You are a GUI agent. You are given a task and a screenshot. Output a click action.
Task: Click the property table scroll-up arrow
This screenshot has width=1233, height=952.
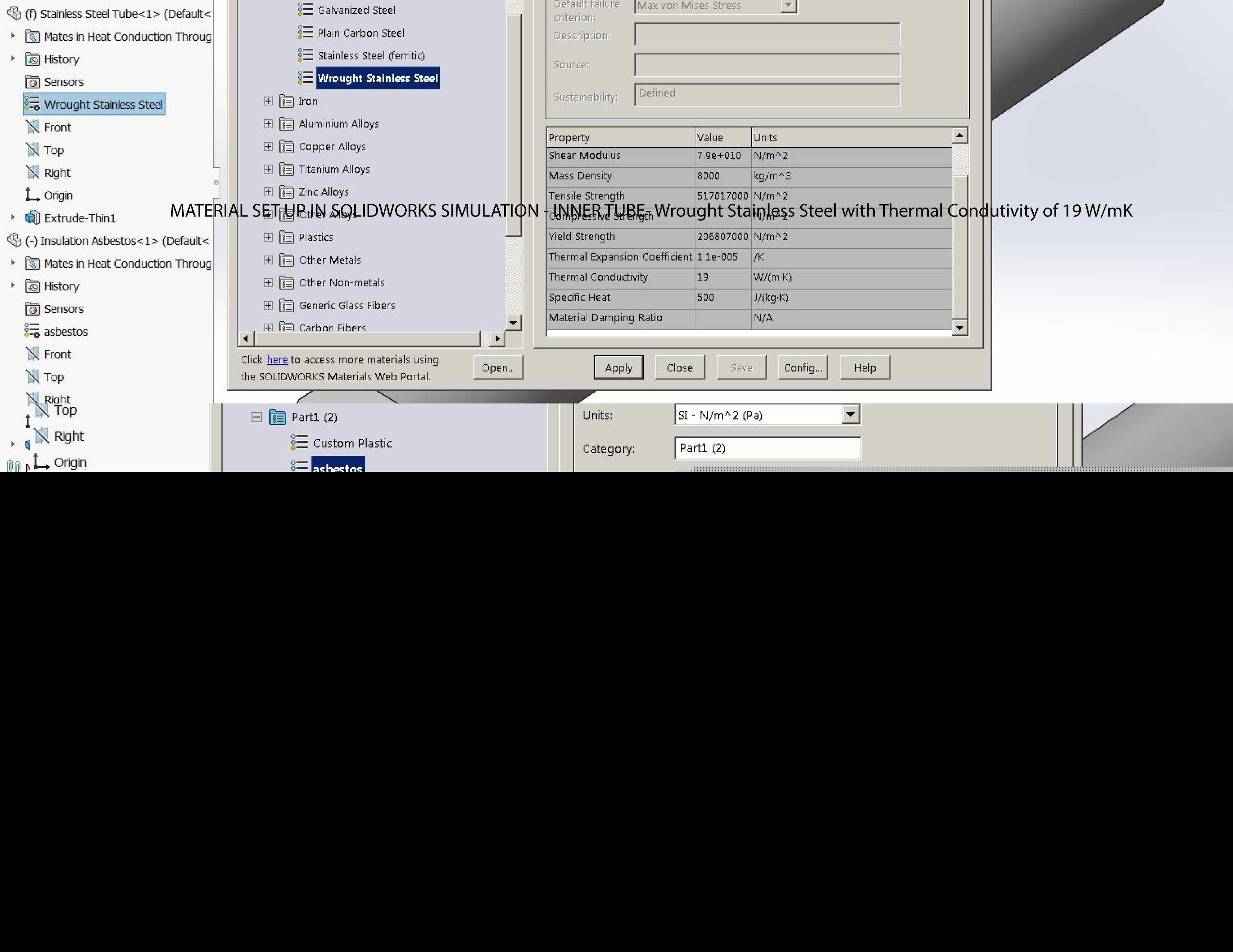pos(960,135)
